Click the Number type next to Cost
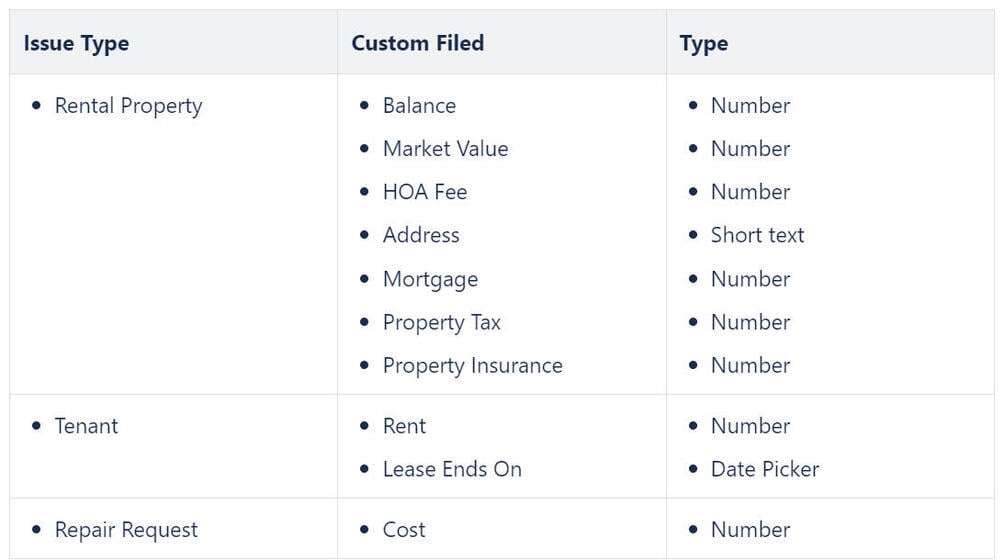This screenshot has height=560, width=1005. pyautogui.click(x=750, y=530)
